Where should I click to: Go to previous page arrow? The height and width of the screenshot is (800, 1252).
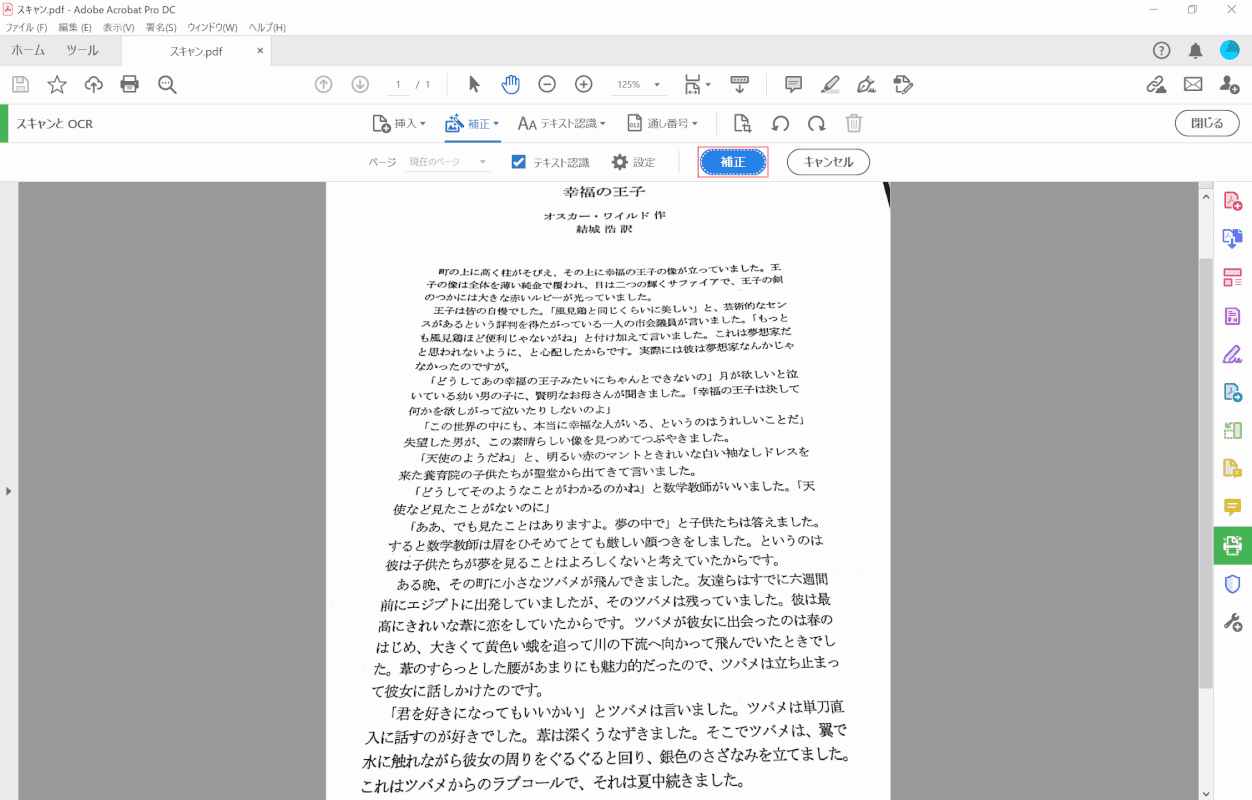click(x=323, y=85)
